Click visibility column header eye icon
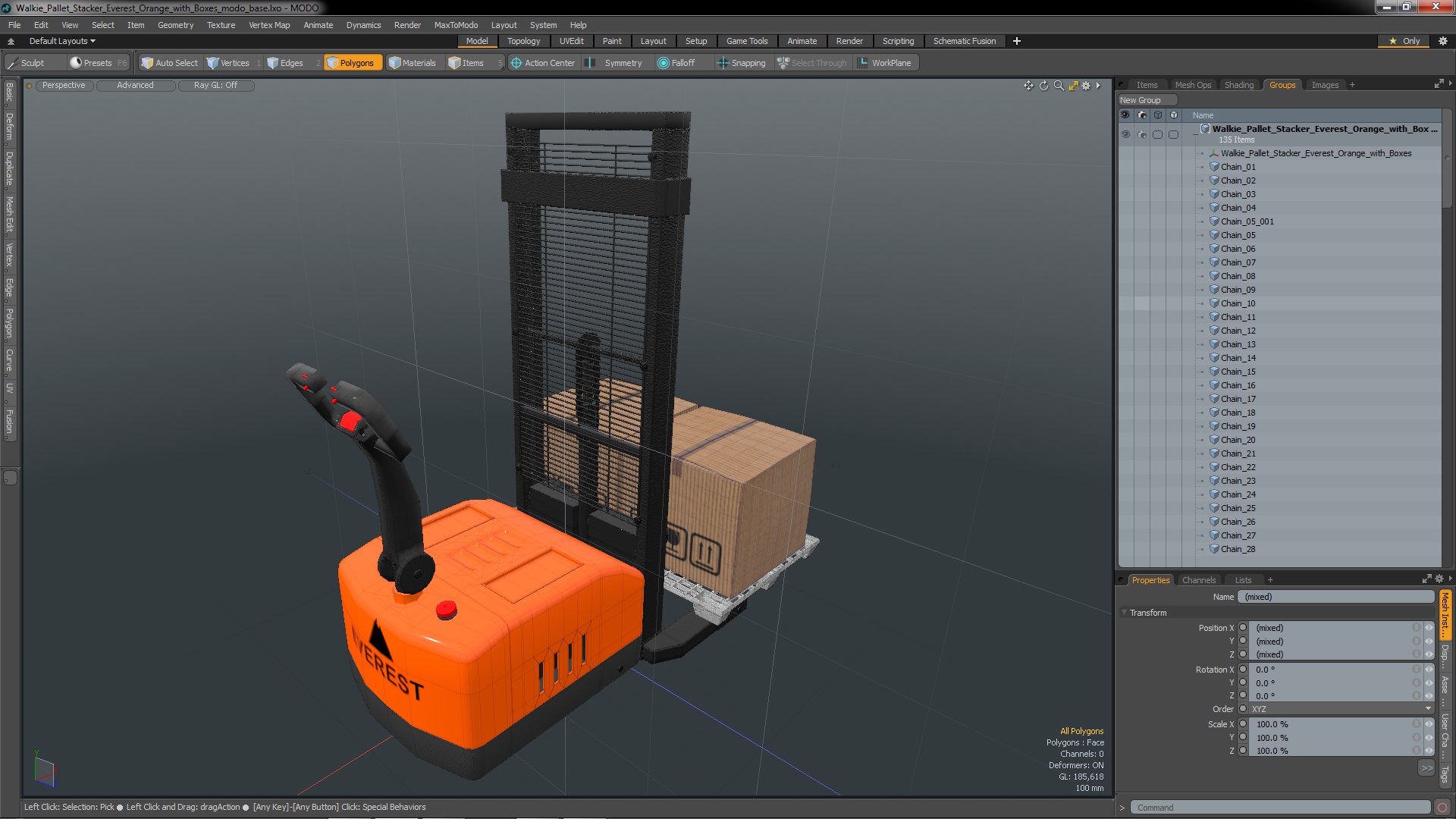This screenshot has height=819, width=1456. [1125, 115]
